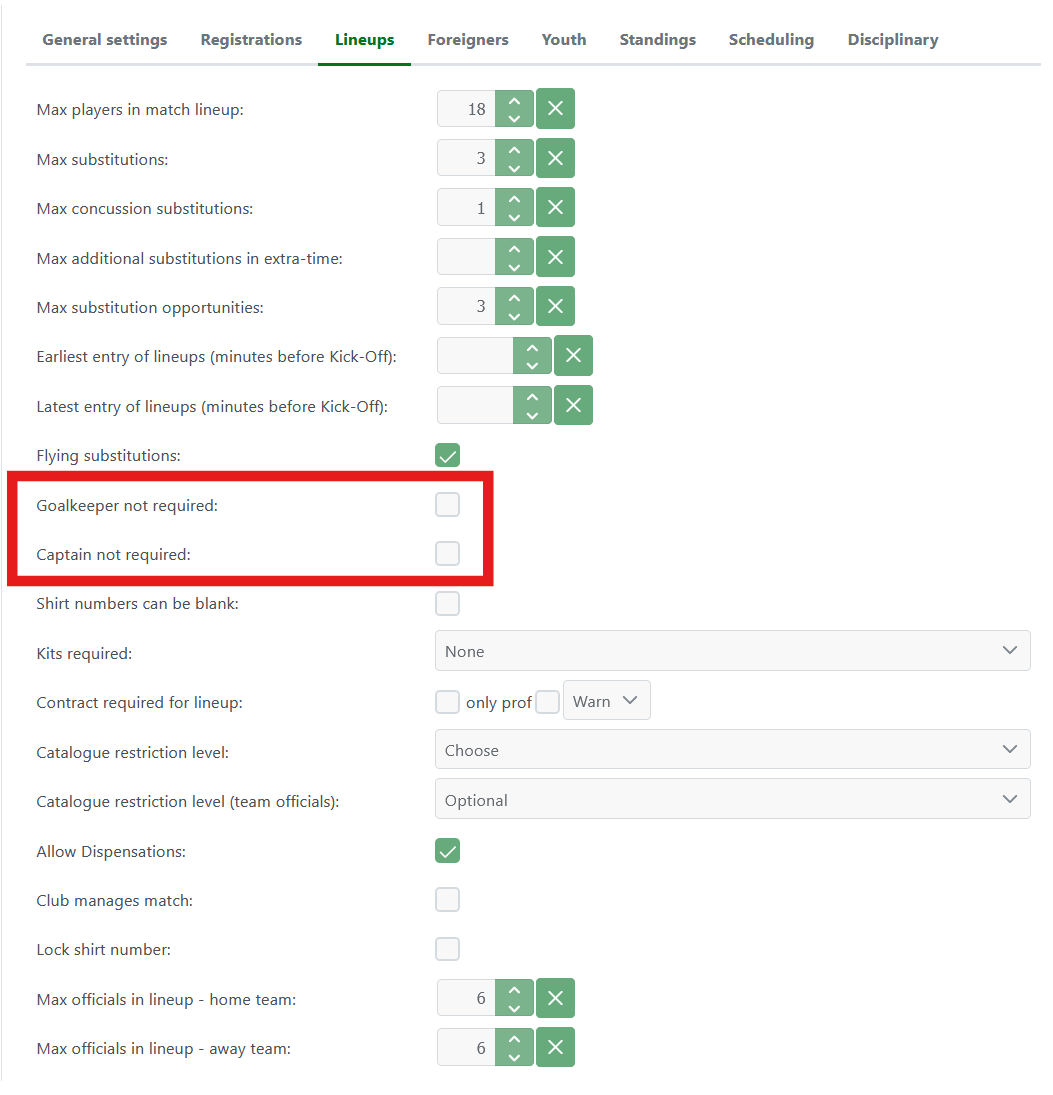This screenshot has height=1095, width=1053.
Task: Clear the Max substitutions value
Action: click(x=555, y=158)
